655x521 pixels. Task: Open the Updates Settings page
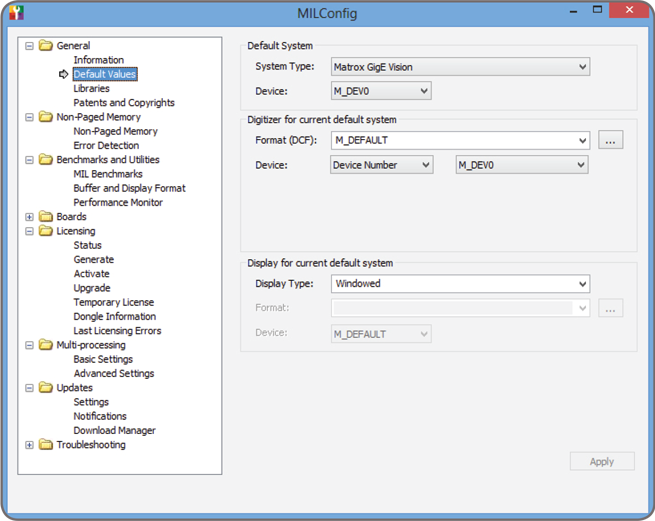[x=91, y=402]
